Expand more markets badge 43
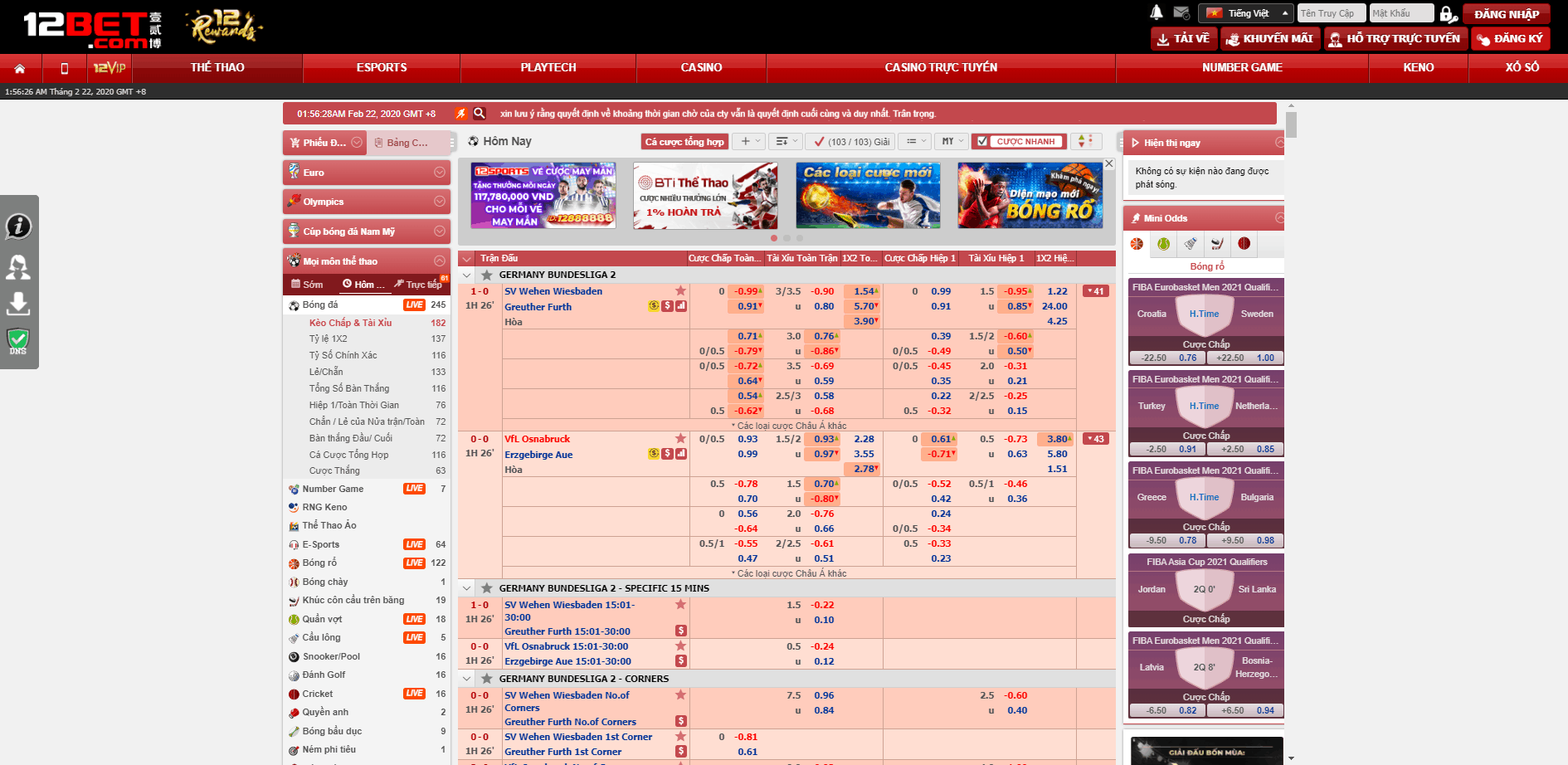 click(1095, 439)
